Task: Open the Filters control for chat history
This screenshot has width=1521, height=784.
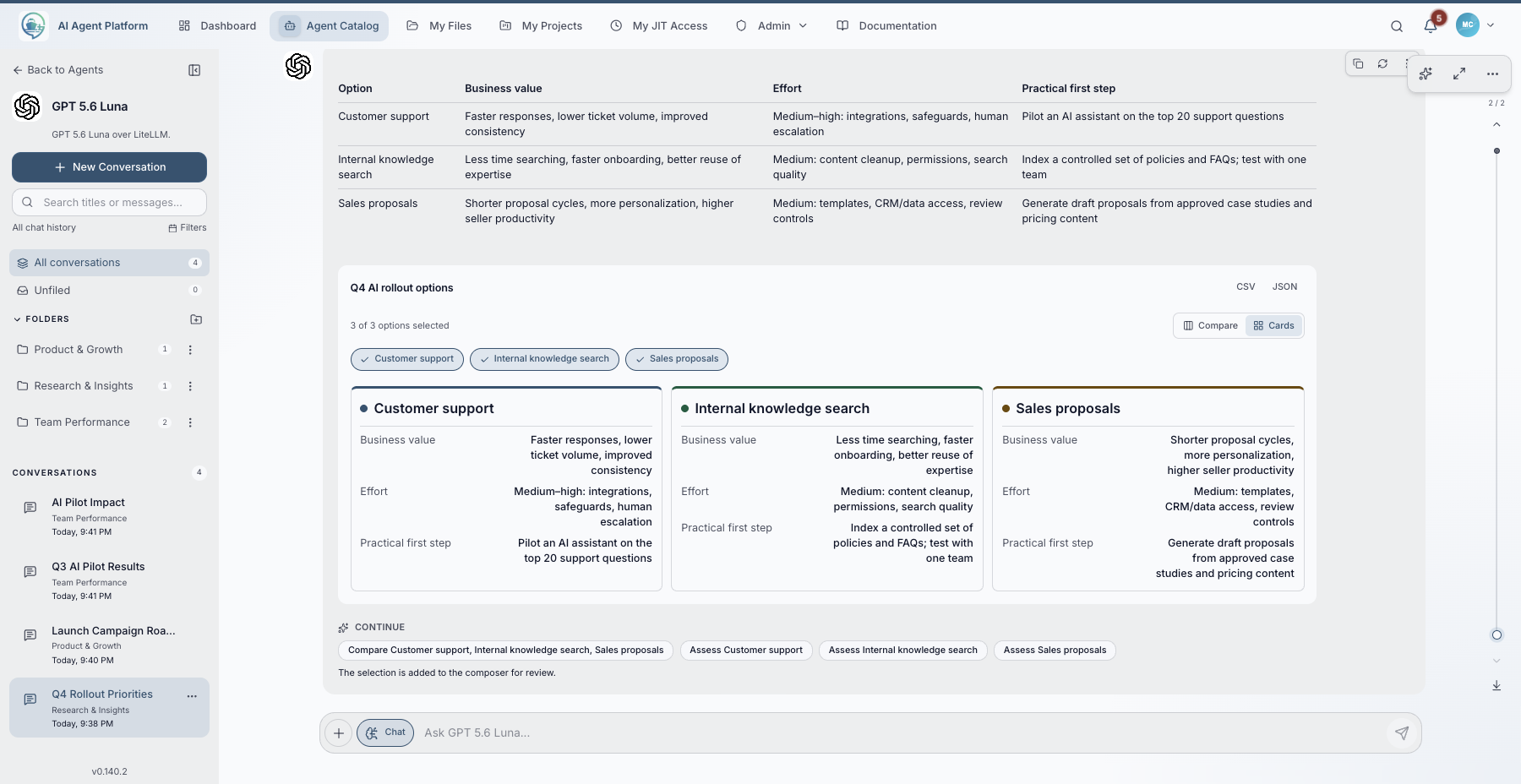Action: [188, 227]
